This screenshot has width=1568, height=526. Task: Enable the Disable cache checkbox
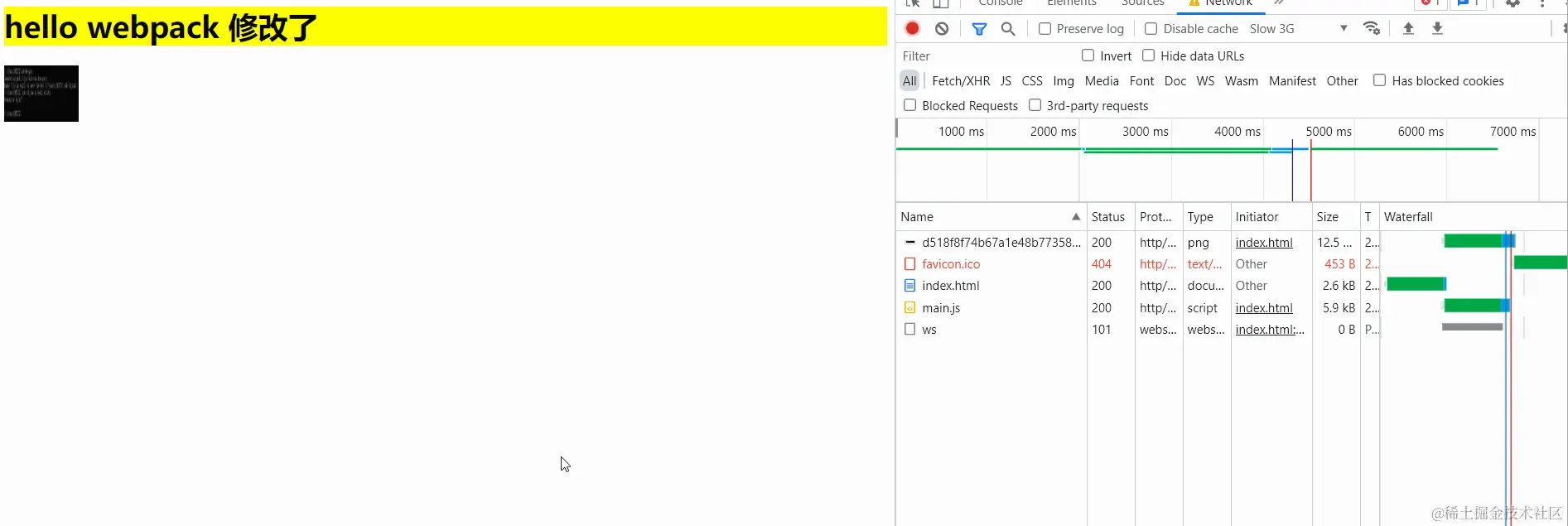click(x=1151, y=28)
